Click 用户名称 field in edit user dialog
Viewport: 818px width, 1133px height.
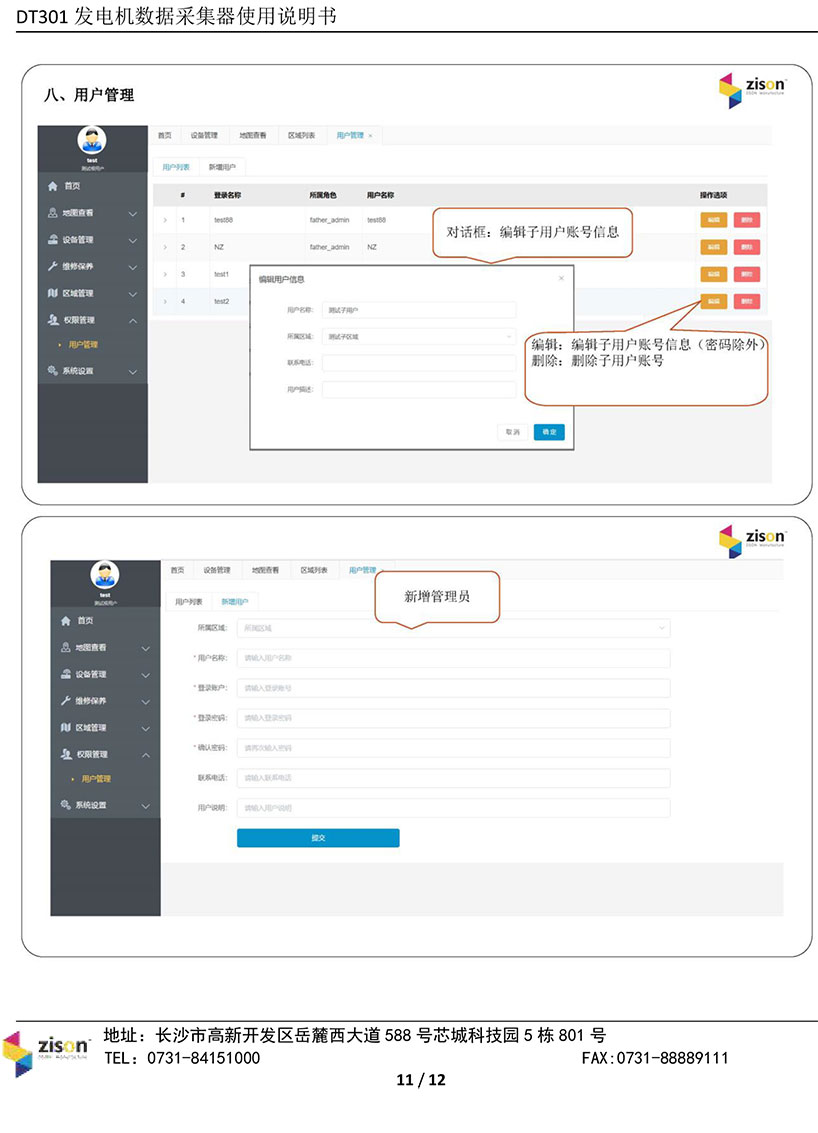[x=418, y=311]
